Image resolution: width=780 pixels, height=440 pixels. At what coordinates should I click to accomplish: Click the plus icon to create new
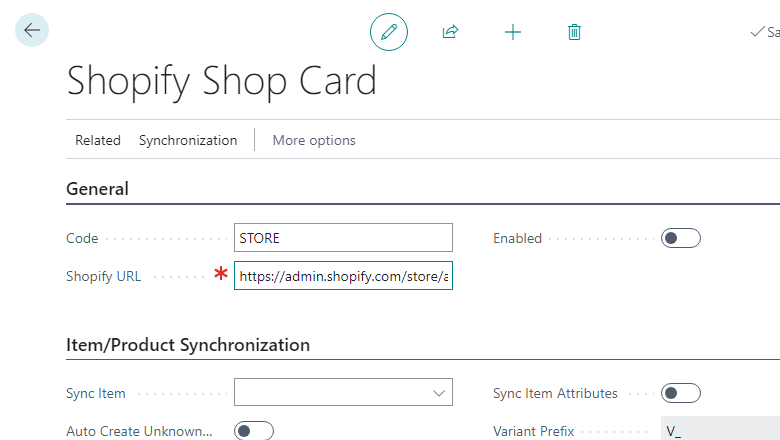click(x=513, y=32)
